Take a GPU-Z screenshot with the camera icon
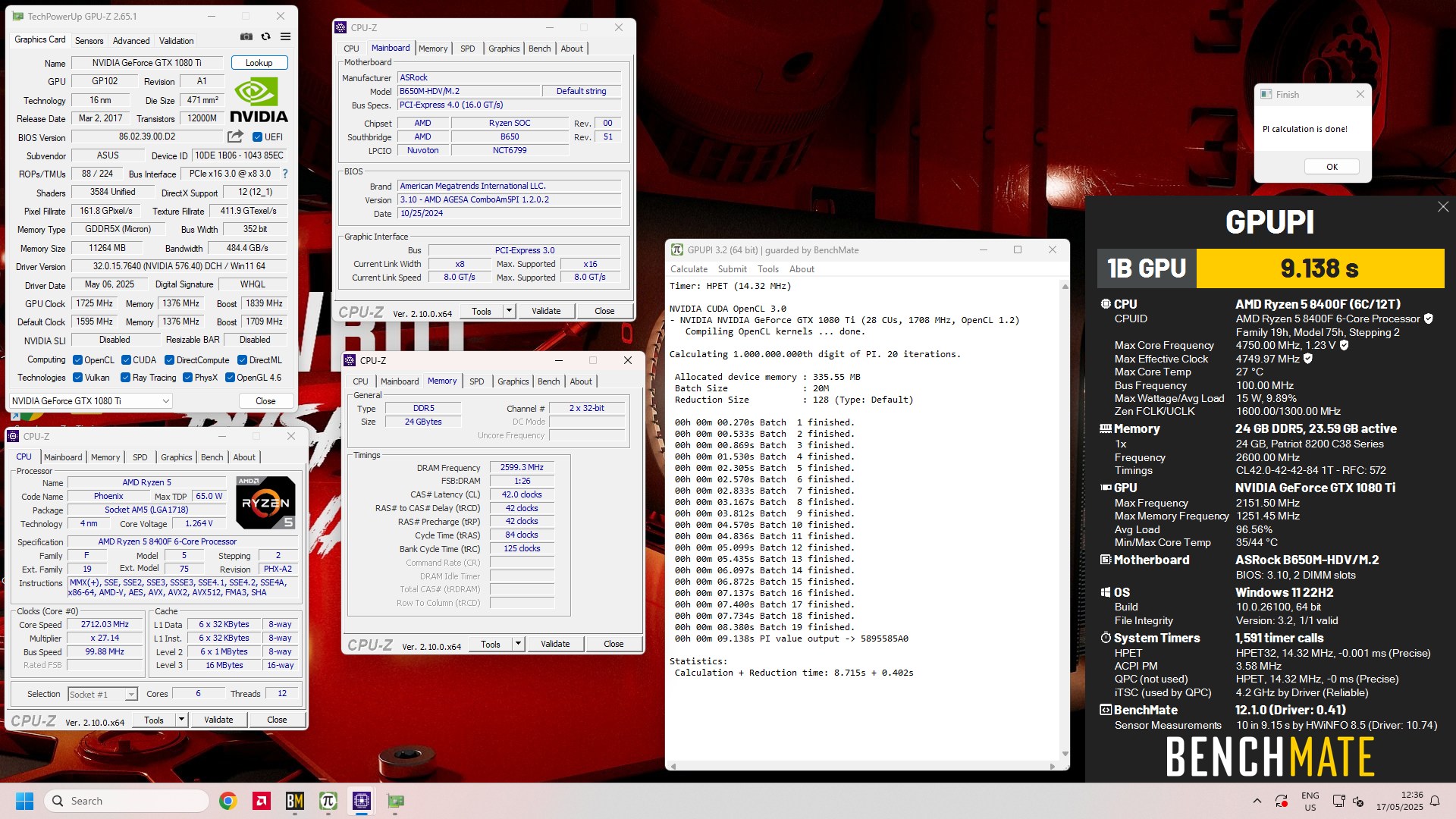Screen dimensions: 1456x819 (x=246, y=36)
